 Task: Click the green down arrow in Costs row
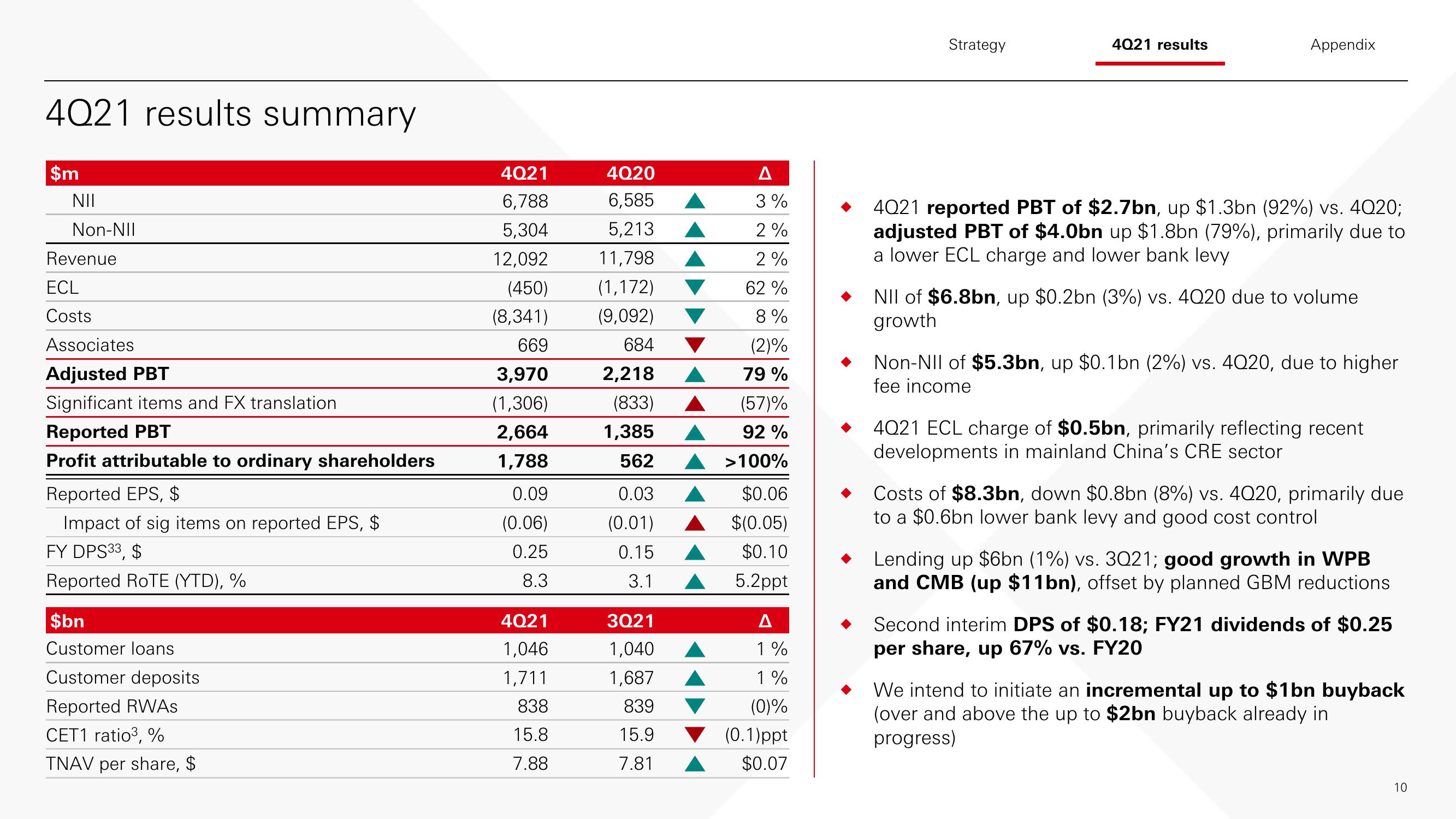click(695, 316)
